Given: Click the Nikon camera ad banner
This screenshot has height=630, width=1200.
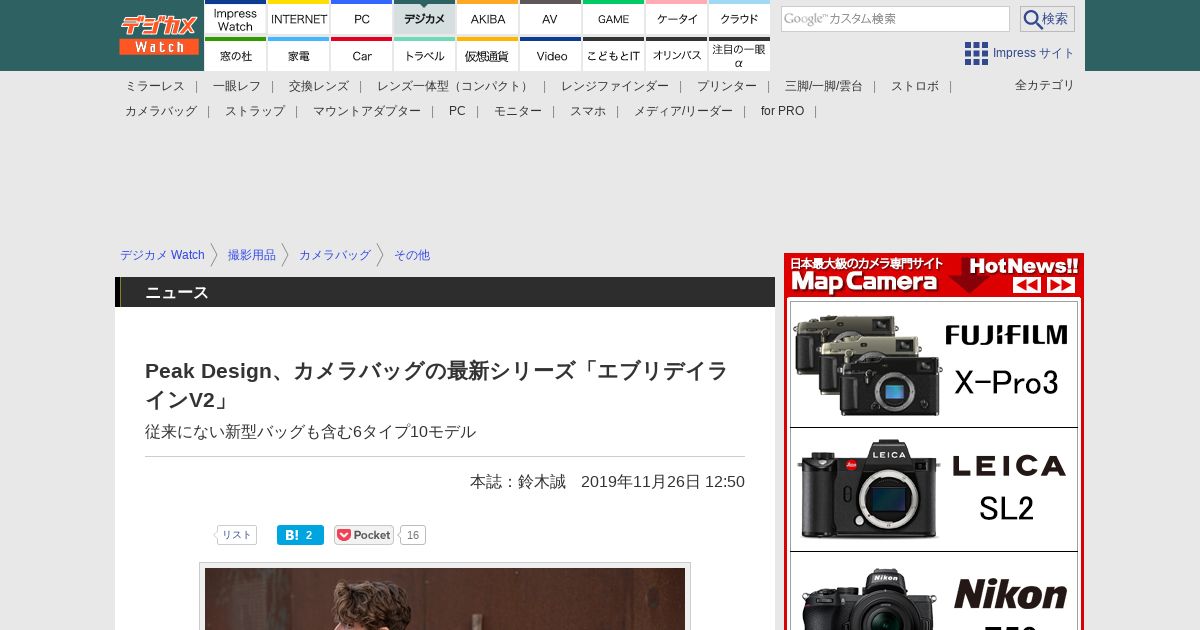Looking at the screenshot, I should click(934, 591).
